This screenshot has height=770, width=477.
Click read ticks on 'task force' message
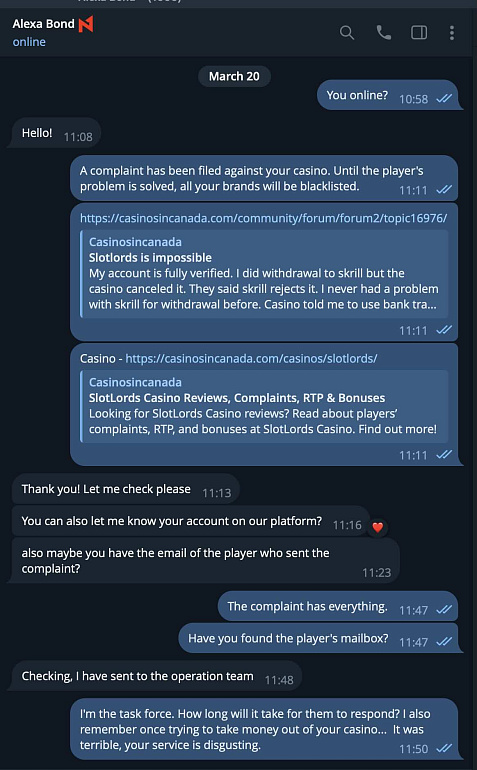pos(444,748)
